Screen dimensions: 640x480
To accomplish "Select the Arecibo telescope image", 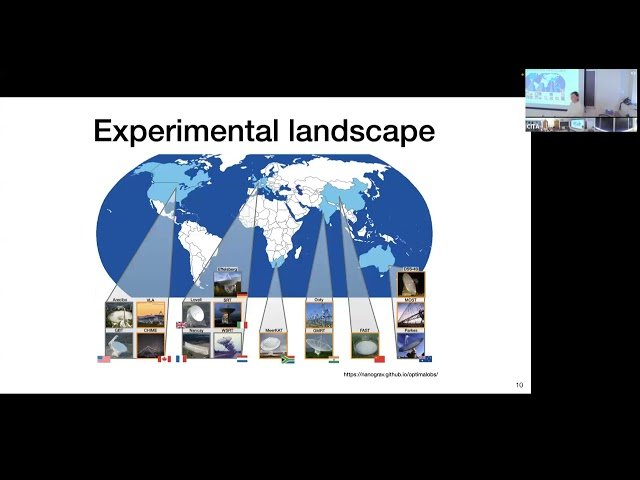I will pos(119,316).
